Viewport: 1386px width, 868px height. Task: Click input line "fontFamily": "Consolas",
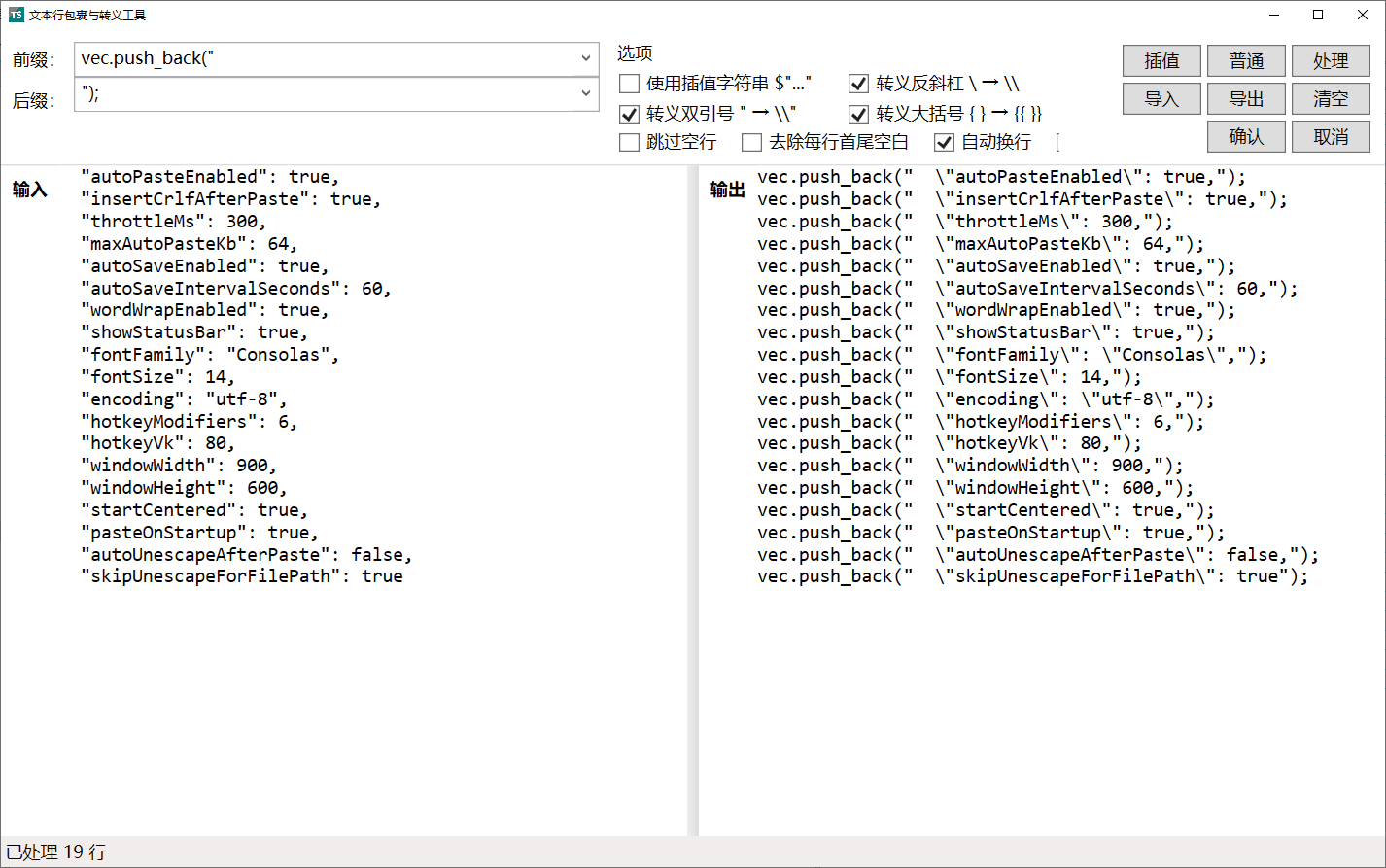[x=210, y=355]
